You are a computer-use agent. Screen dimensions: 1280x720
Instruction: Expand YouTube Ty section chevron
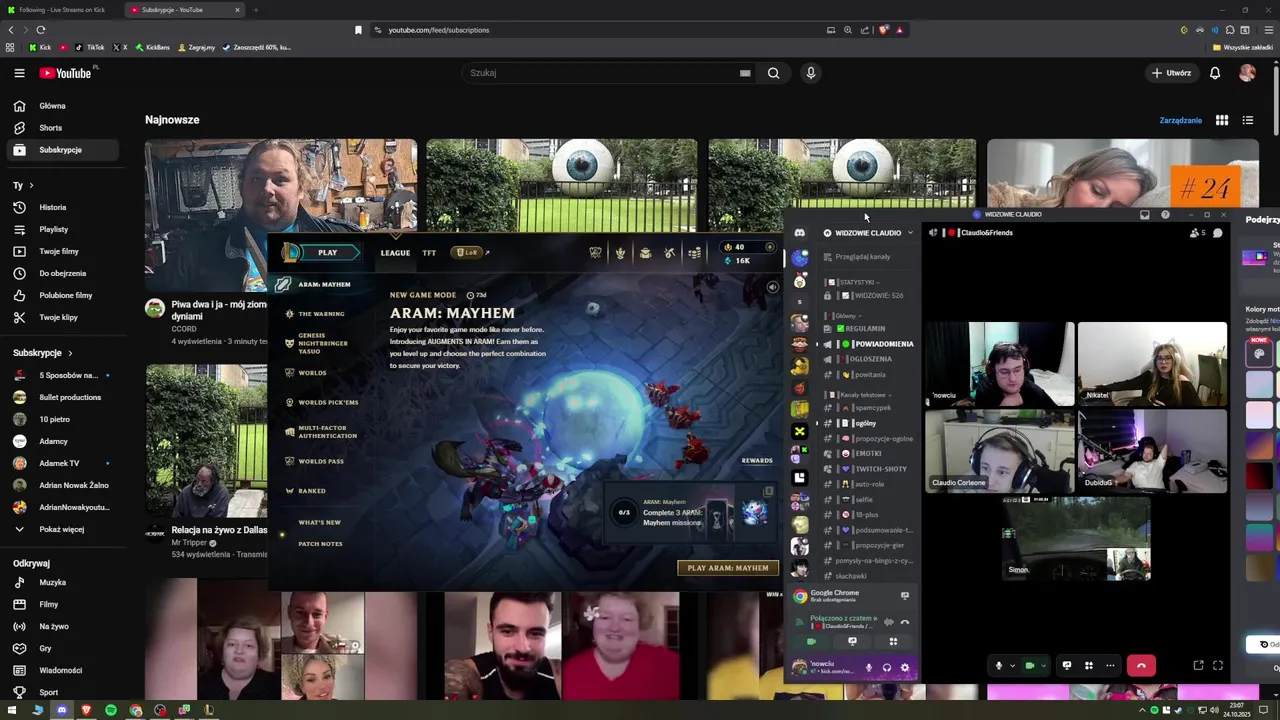click(x=31, y=186)
